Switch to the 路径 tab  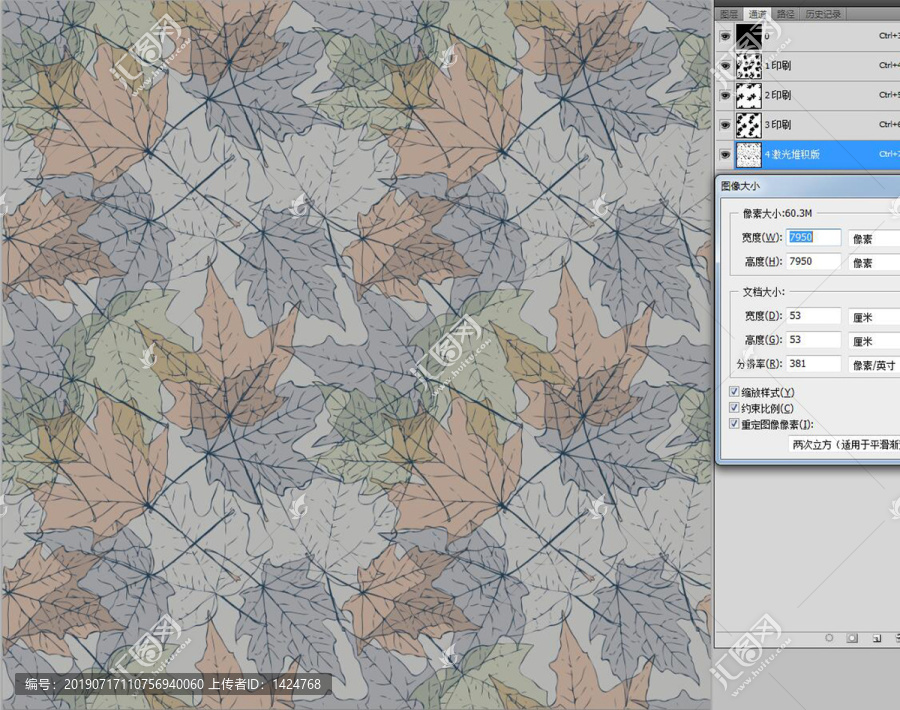pos(785,14)
